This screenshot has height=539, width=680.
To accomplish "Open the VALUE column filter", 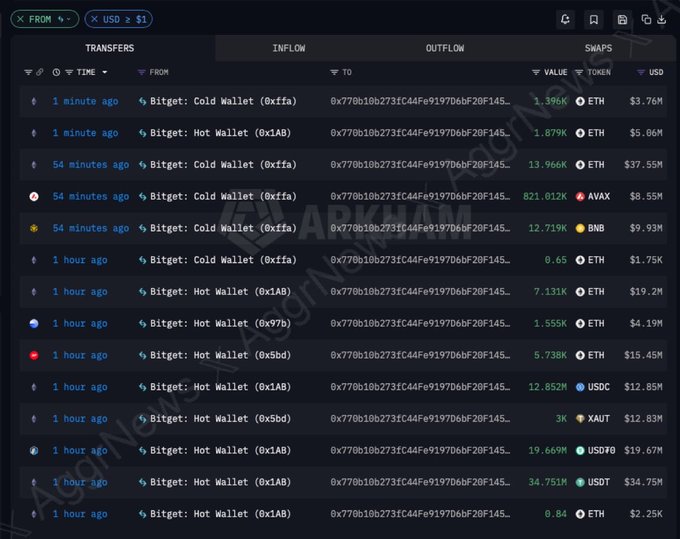I will [x=536, y=72].
